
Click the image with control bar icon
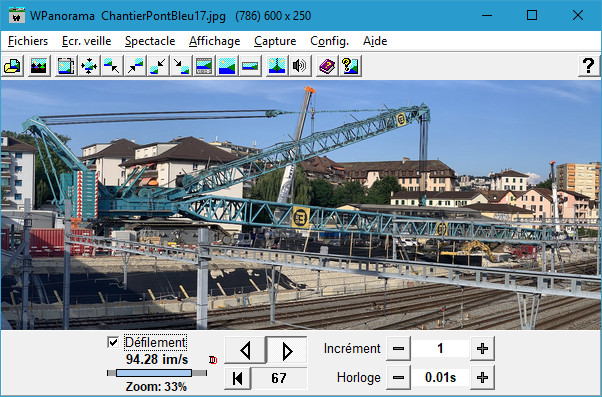[204, 66]
